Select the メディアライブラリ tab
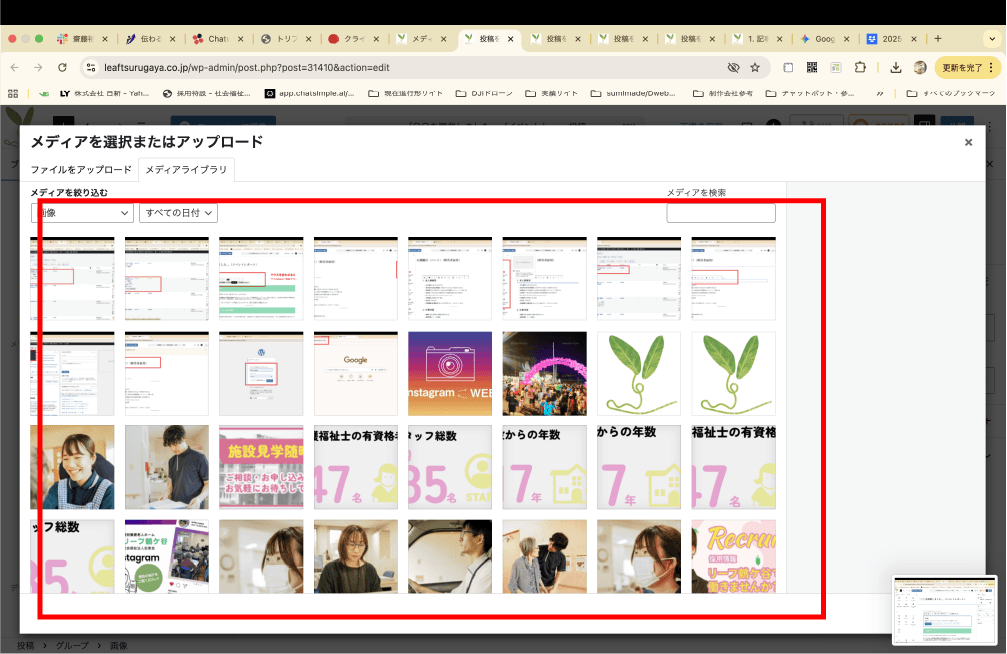This screenshot has width=1007, height=654. [186, 170]
